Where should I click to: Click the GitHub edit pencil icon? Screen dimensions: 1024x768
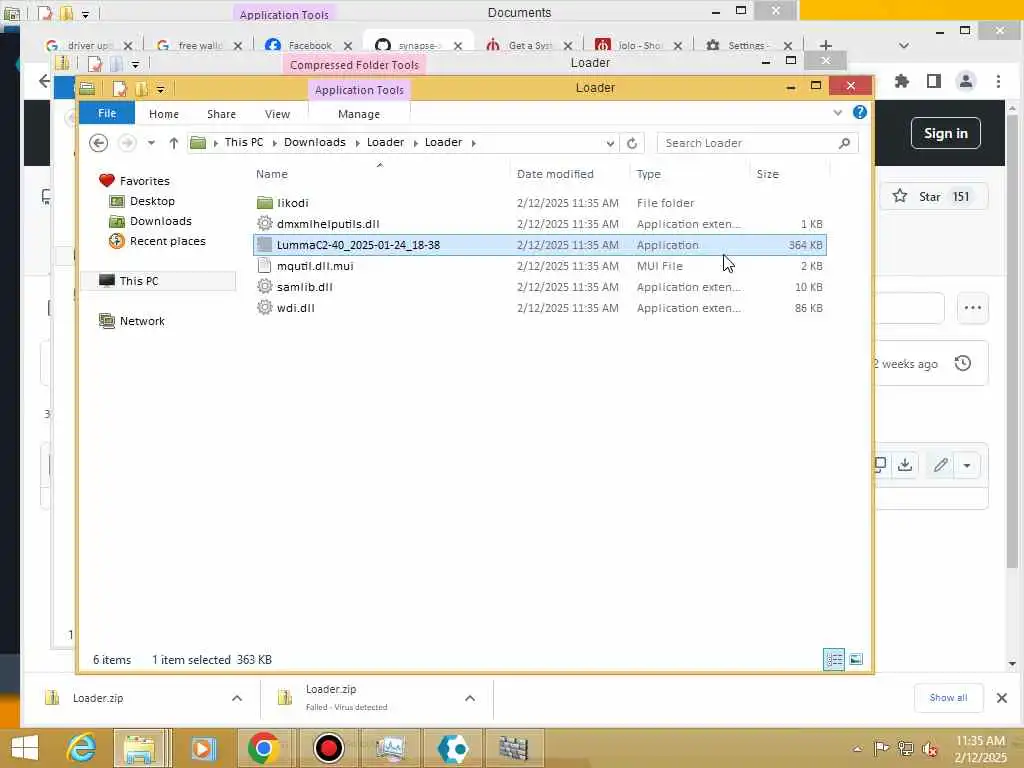tap(940, 465)
